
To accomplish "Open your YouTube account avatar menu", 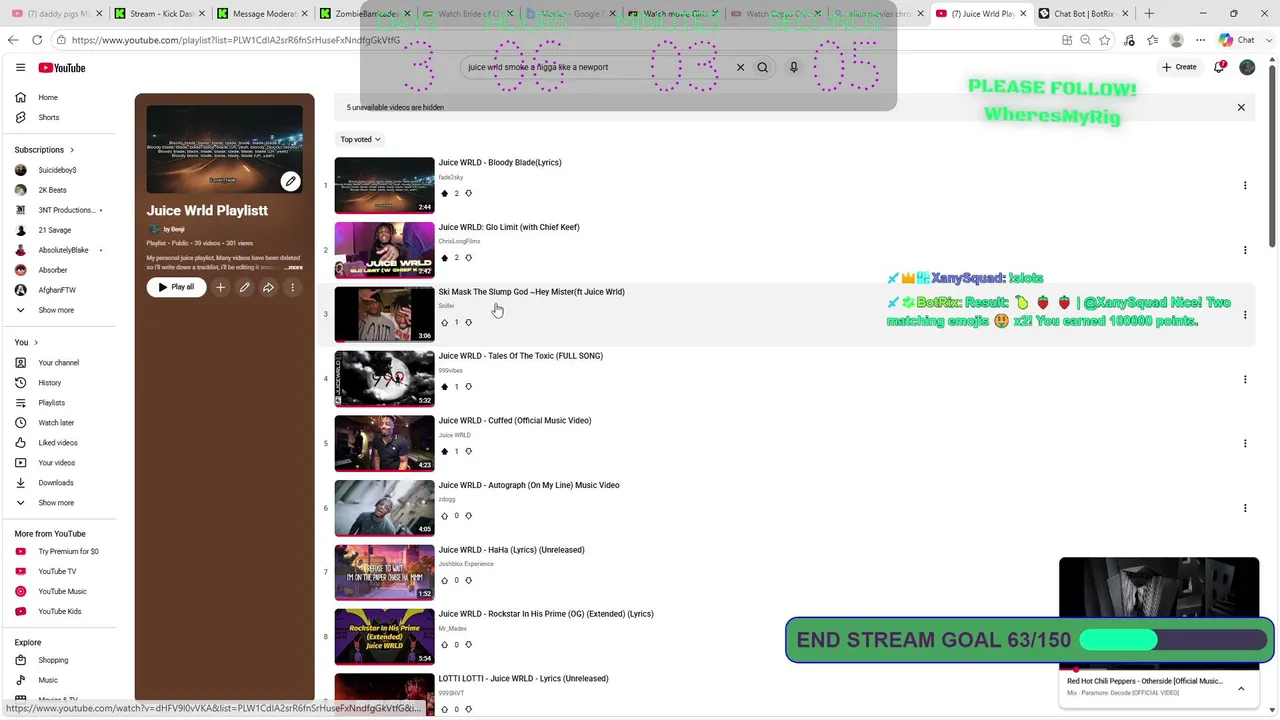I will (x=1247, y=67).
